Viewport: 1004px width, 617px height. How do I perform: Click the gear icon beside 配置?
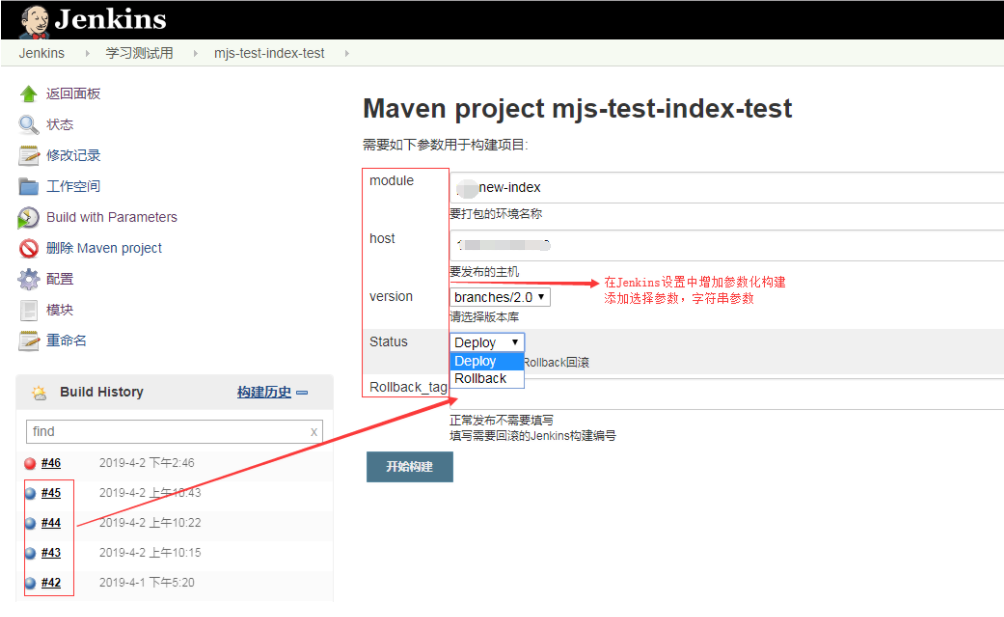click(28, 279)
